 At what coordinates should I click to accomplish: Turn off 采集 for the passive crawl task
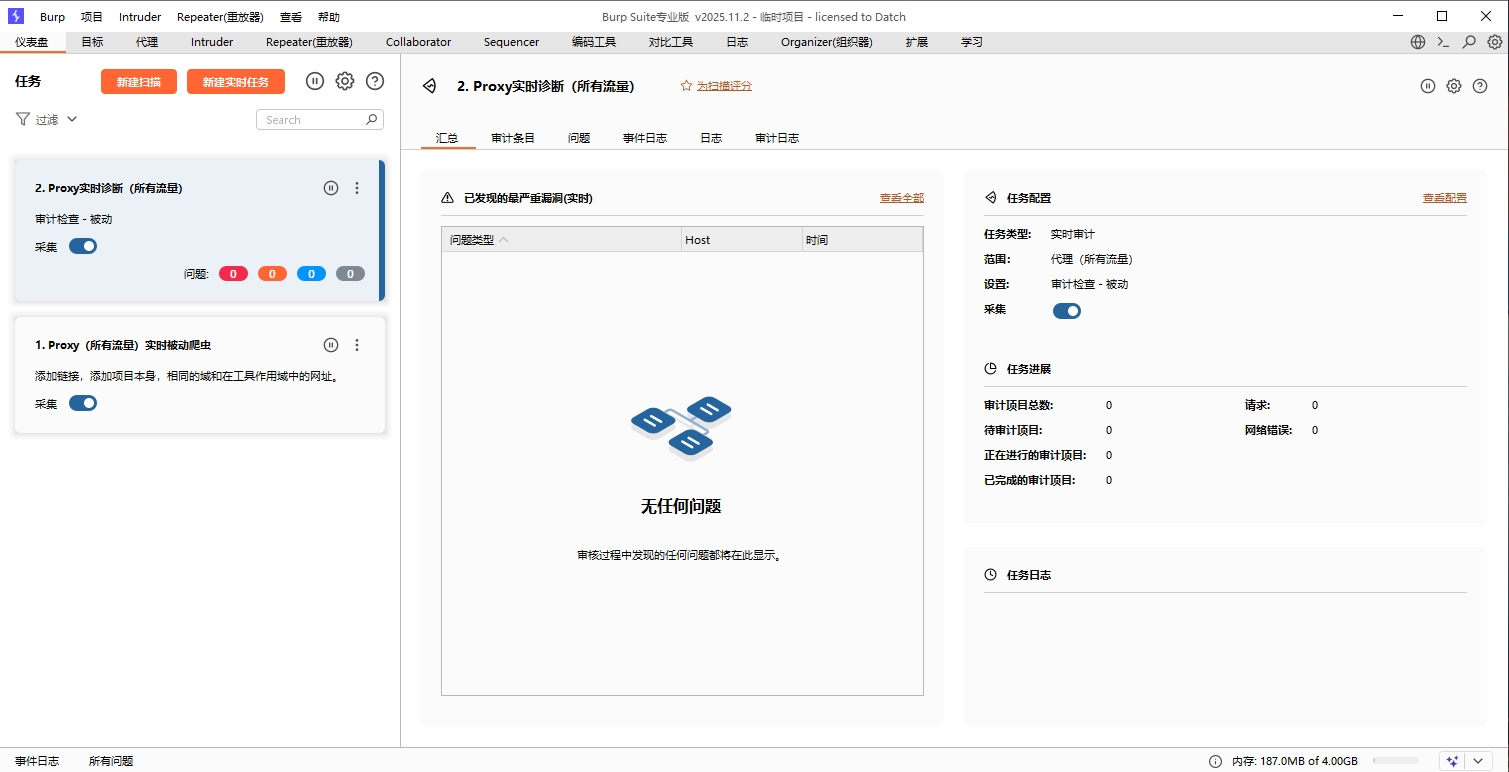coord(83,403)
